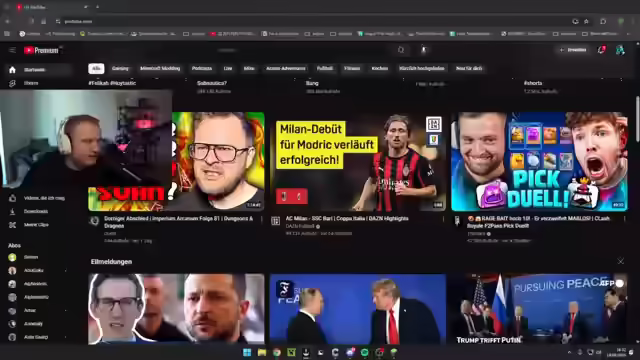Click channel avatar beside Dorniger Abschied
Image resolution: width=640 pixels, height=360 pixels.
click(94, 221)
